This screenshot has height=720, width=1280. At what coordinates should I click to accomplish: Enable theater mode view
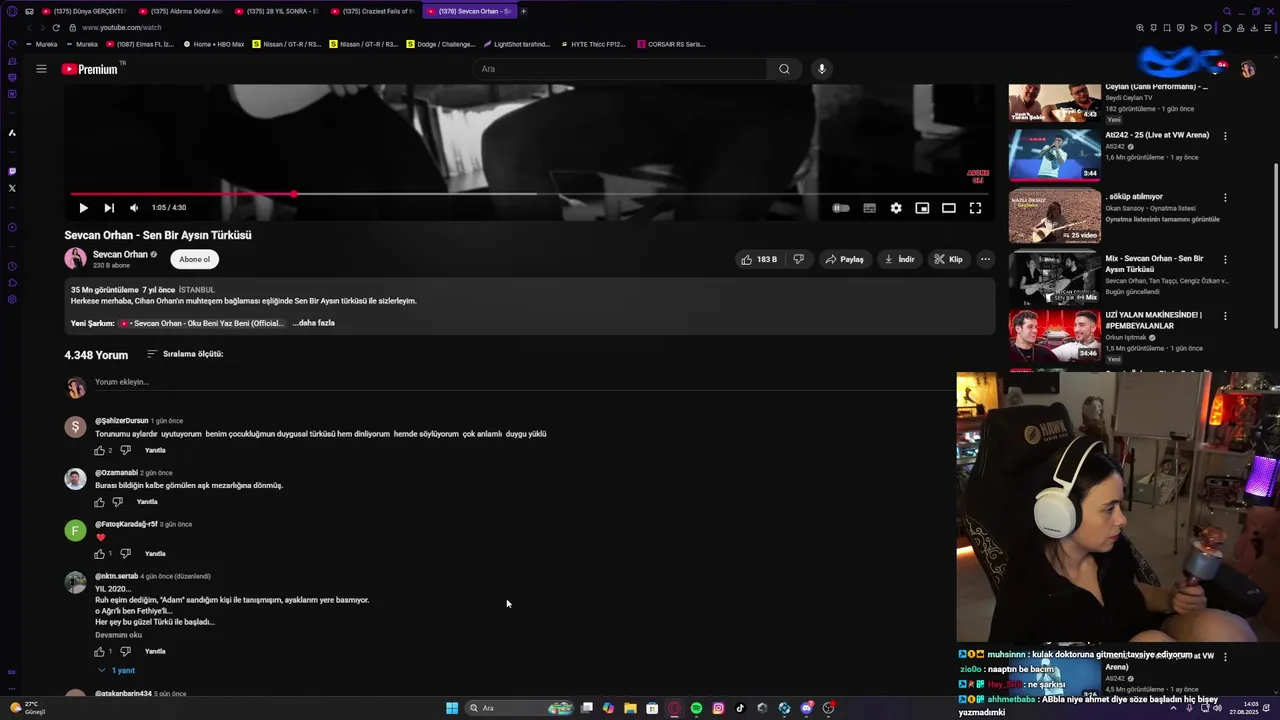point(948,208)
